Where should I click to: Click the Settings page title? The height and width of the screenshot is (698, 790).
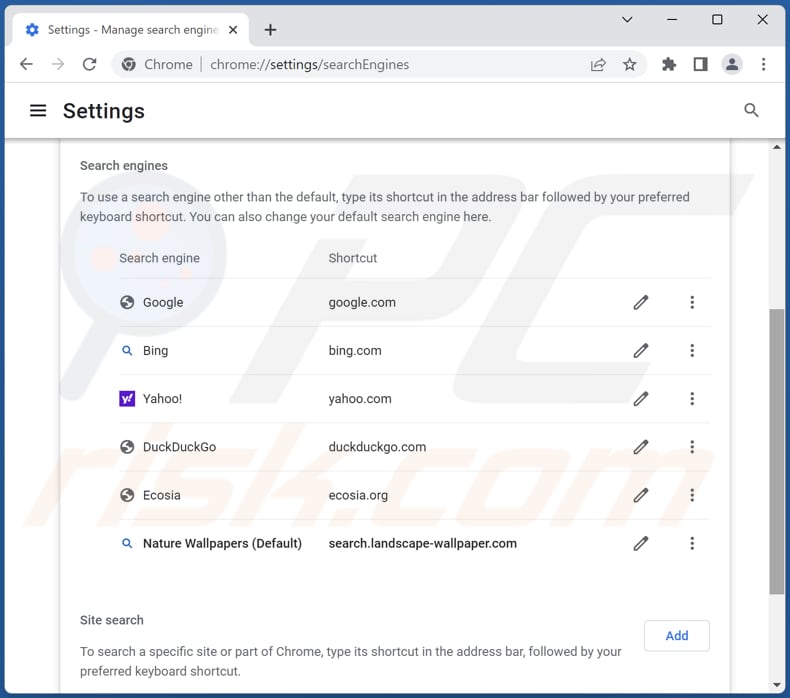click(104, 111)
